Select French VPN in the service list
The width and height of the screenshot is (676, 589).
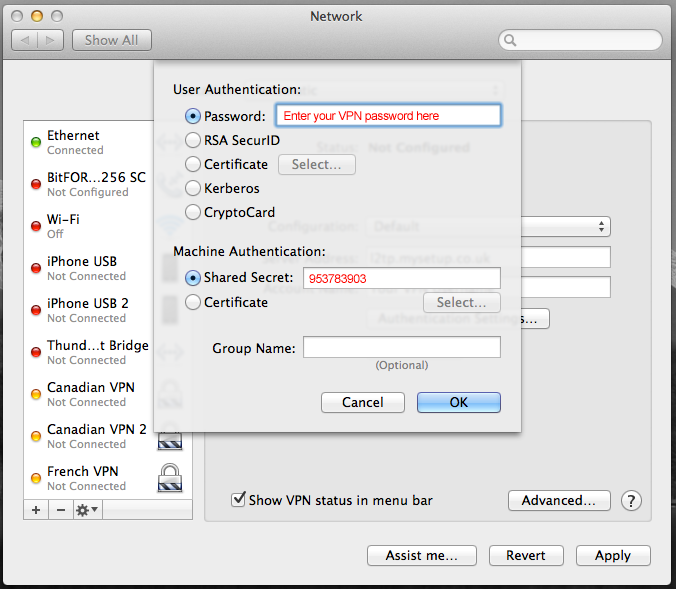(108, 478)
